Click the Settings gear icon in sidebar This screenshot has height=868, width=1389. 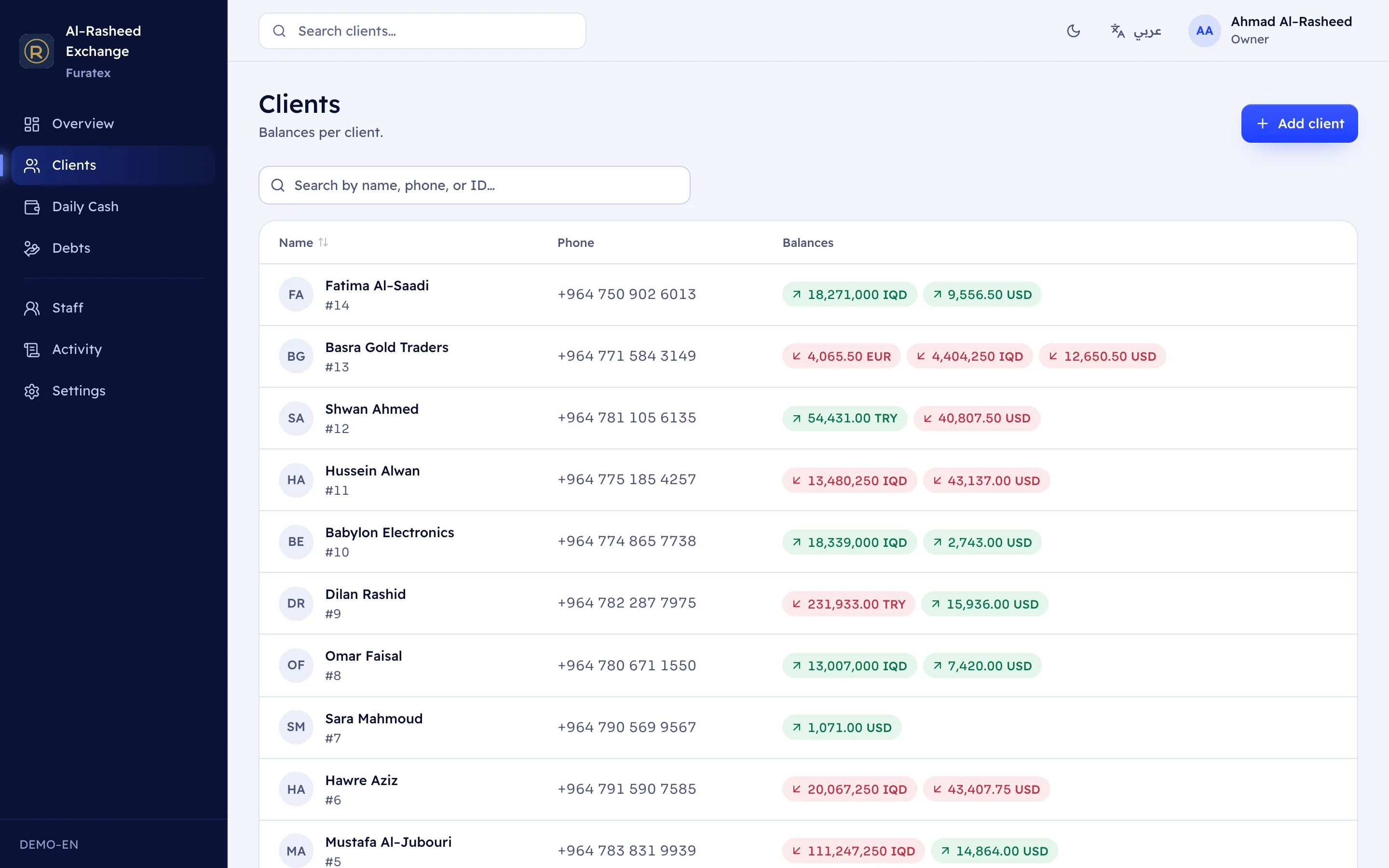[x=31, y=391]
